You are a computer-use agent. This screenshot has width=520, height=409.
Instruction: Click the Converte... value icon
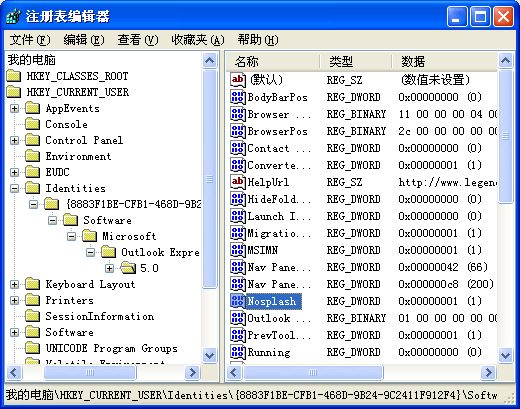(238, 165)
